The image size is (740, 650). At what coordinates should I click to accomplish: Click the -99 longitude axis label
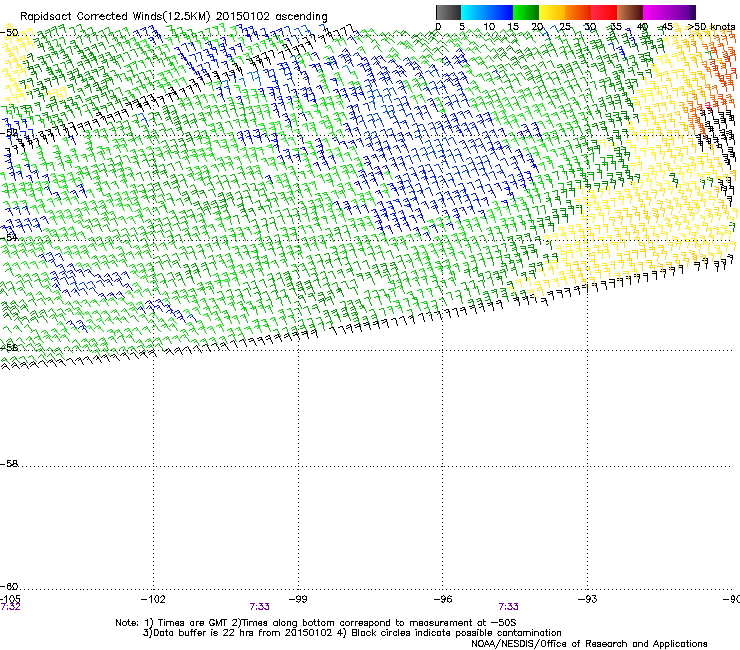coord(298,599)
